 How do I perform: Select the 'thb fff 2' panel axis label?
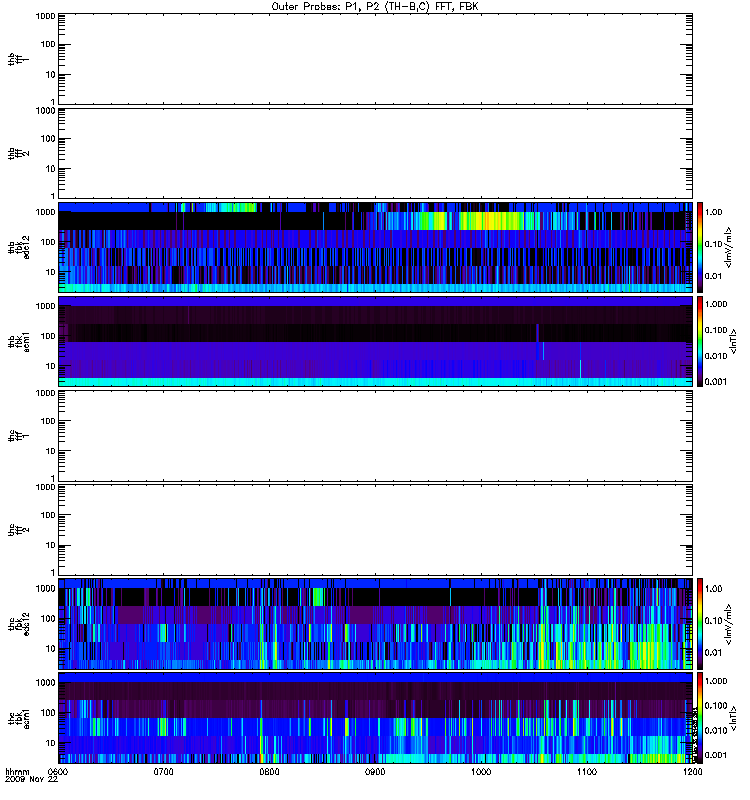[18, 154]
